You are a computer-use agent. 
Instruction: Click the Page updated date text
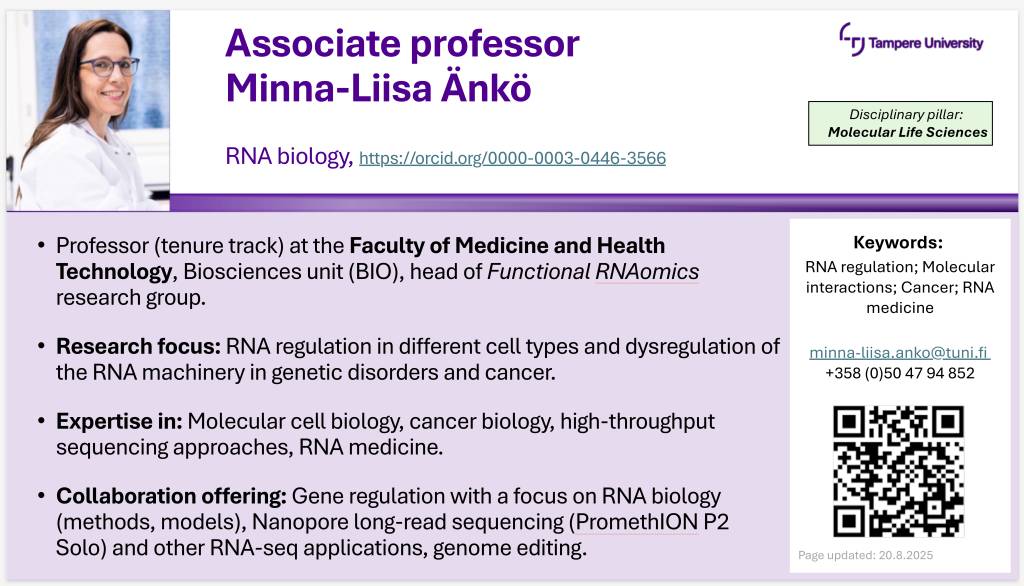pos(865,555)
